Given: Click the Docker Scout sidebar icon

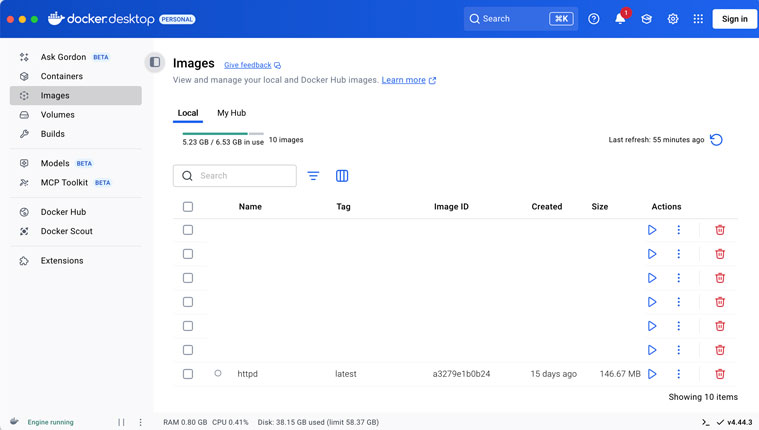Looking at the screenshot, I should (x=24, y=231).
